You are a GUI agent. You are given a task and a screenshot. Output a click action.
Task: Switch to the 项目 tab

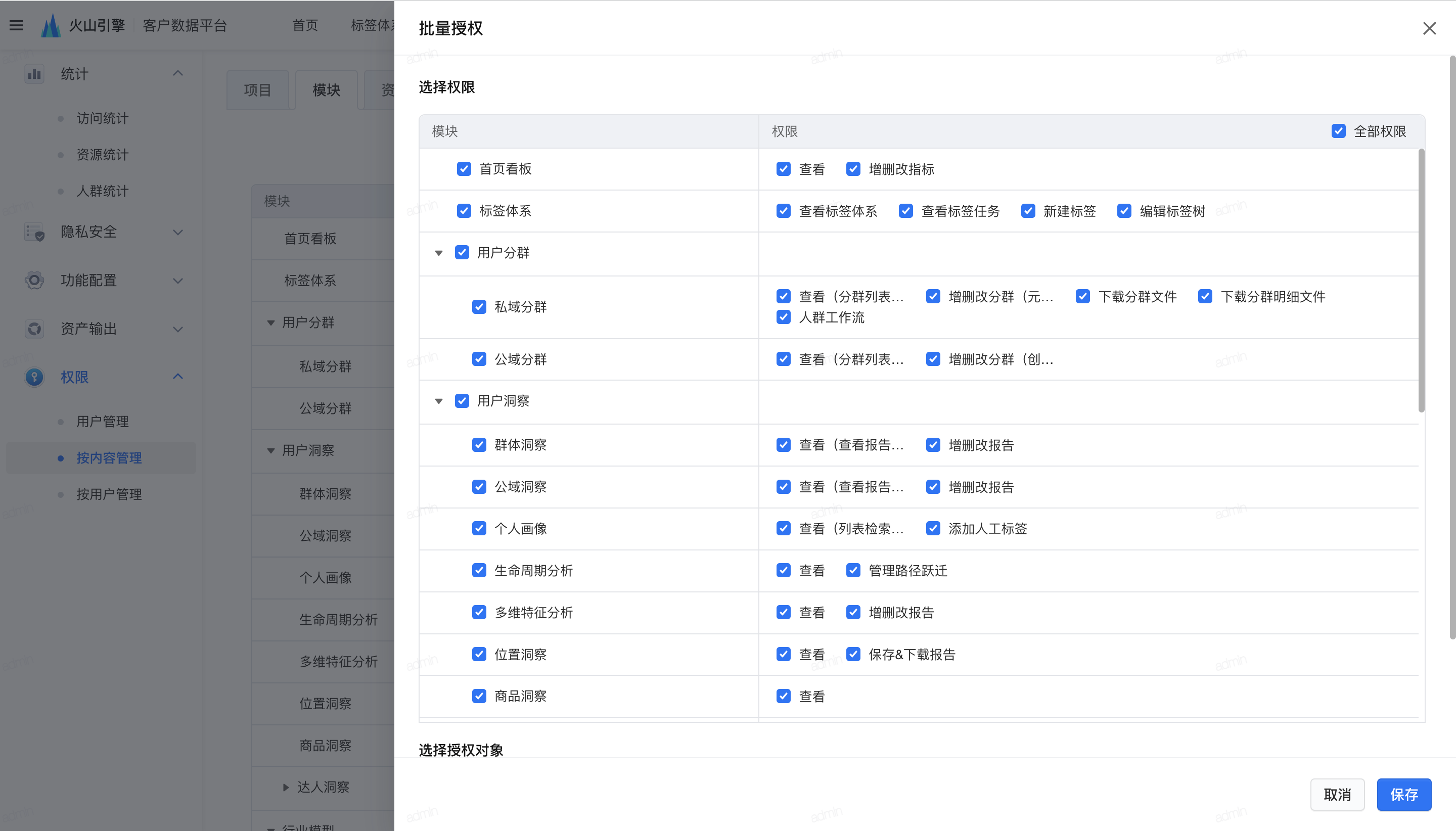[257, 90]
